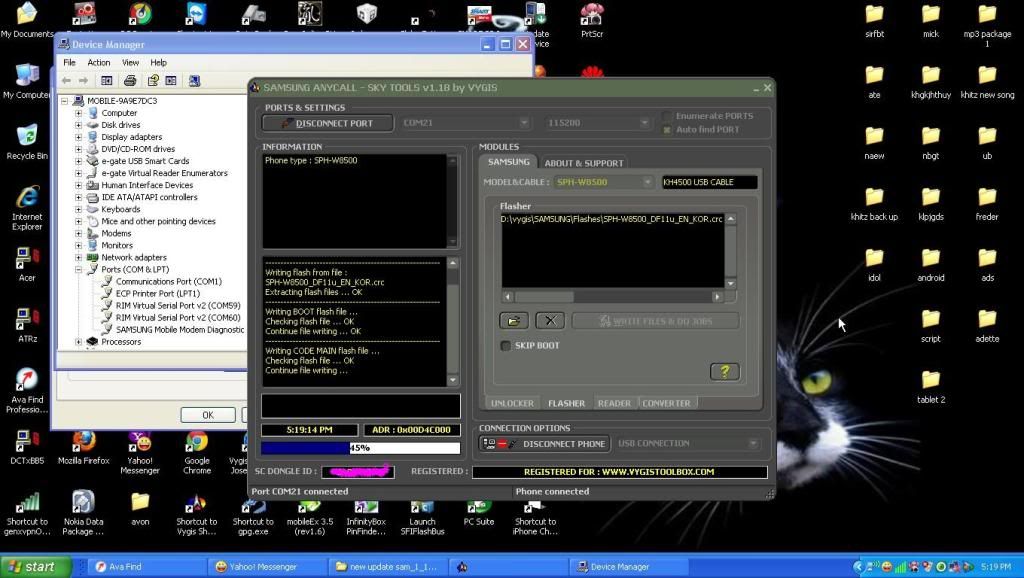Image resolution: width=1024 pixels, height=578 pixels.
Task: Open Yahoo! Messenger desktop icon
Action: pos(140,452)
